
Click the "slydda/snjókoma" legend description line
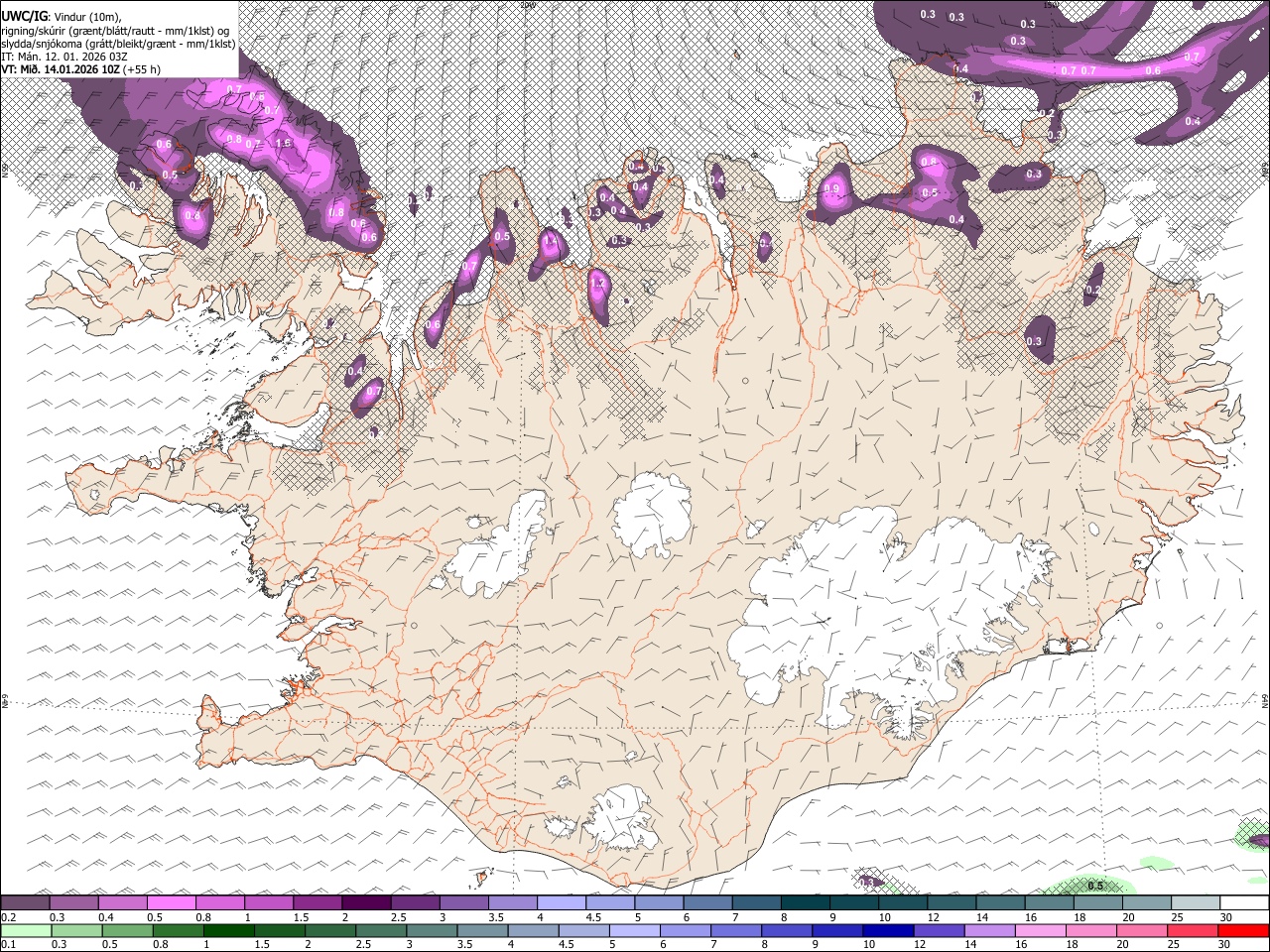coord(118,44)
